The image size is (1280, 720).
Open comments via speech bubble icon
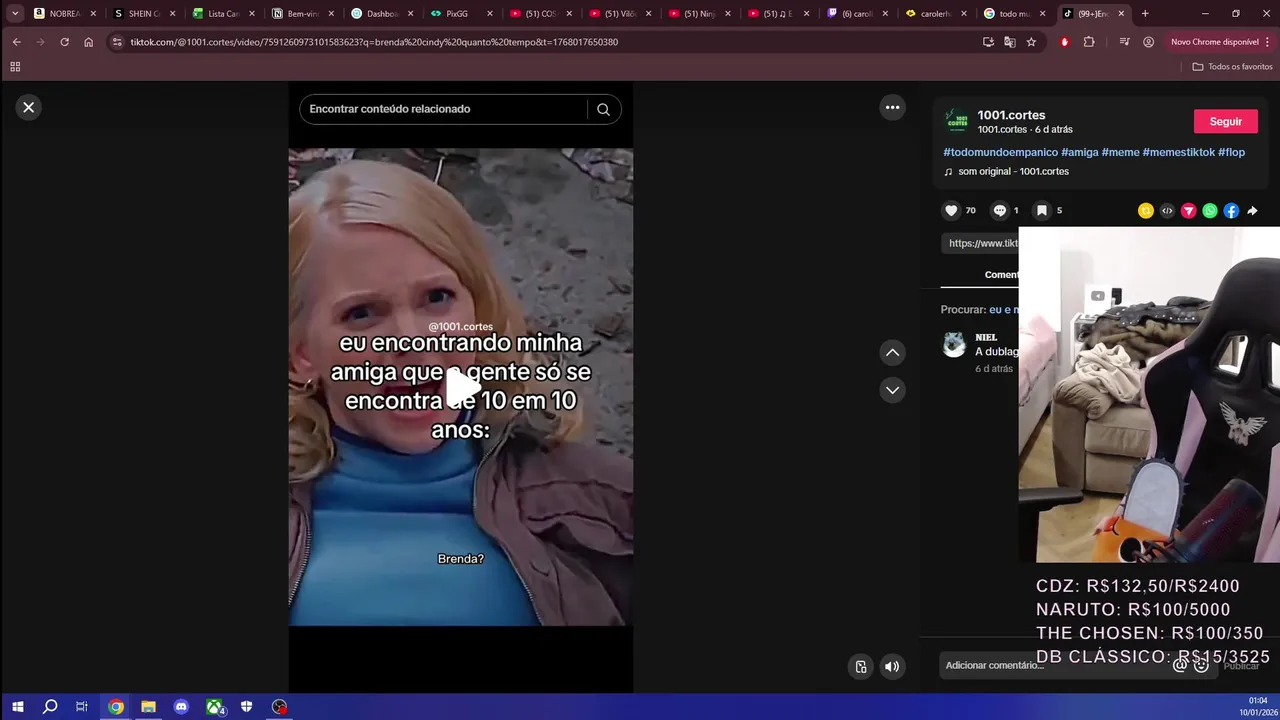pyautogui.click(x=999, y=210)
